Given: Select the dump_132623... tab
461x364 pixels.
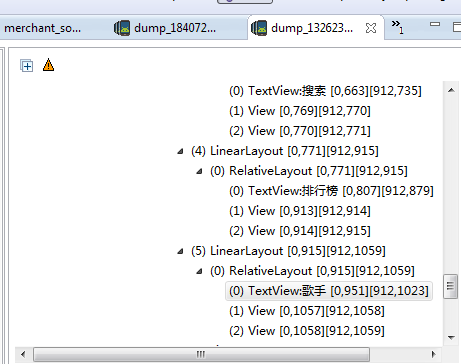Looking at the screenshot, I should click(312, 28).
